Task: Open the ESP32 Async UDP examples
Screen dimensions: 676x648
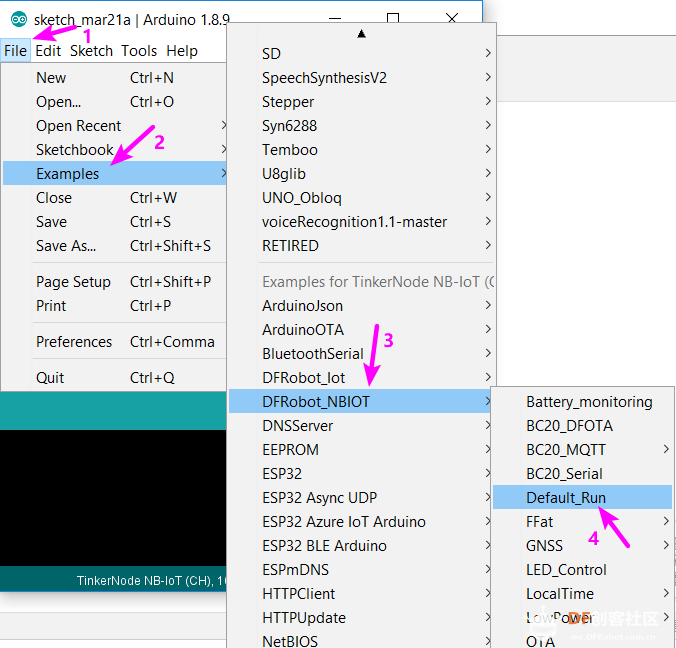Action: coord(361,498)
